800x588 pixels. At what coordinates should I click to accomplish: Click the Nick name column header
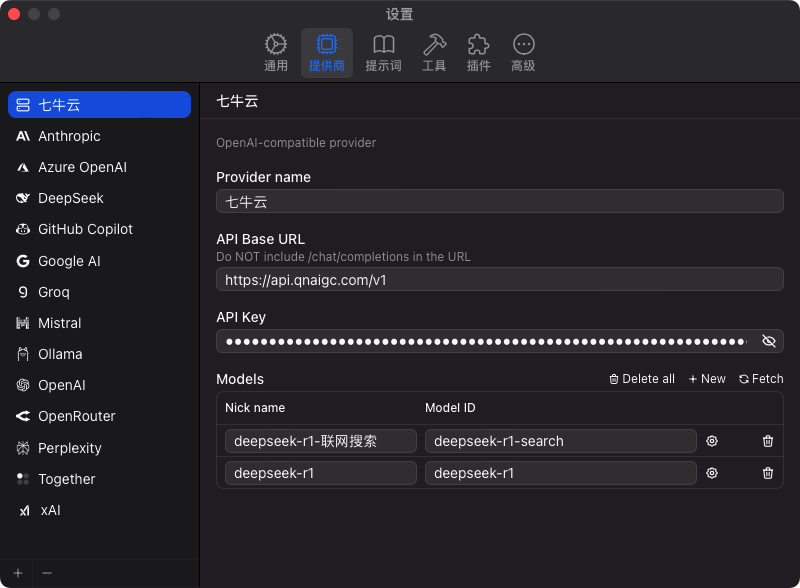(x=255, y=408)
